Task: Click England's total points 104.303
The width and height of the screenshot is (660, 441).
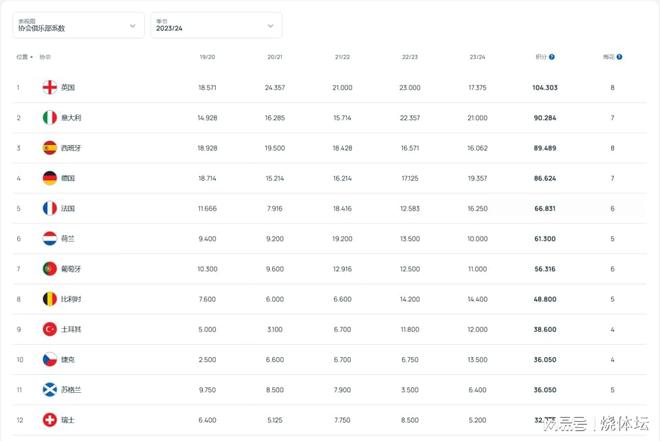Action: (x=545, y=88)
